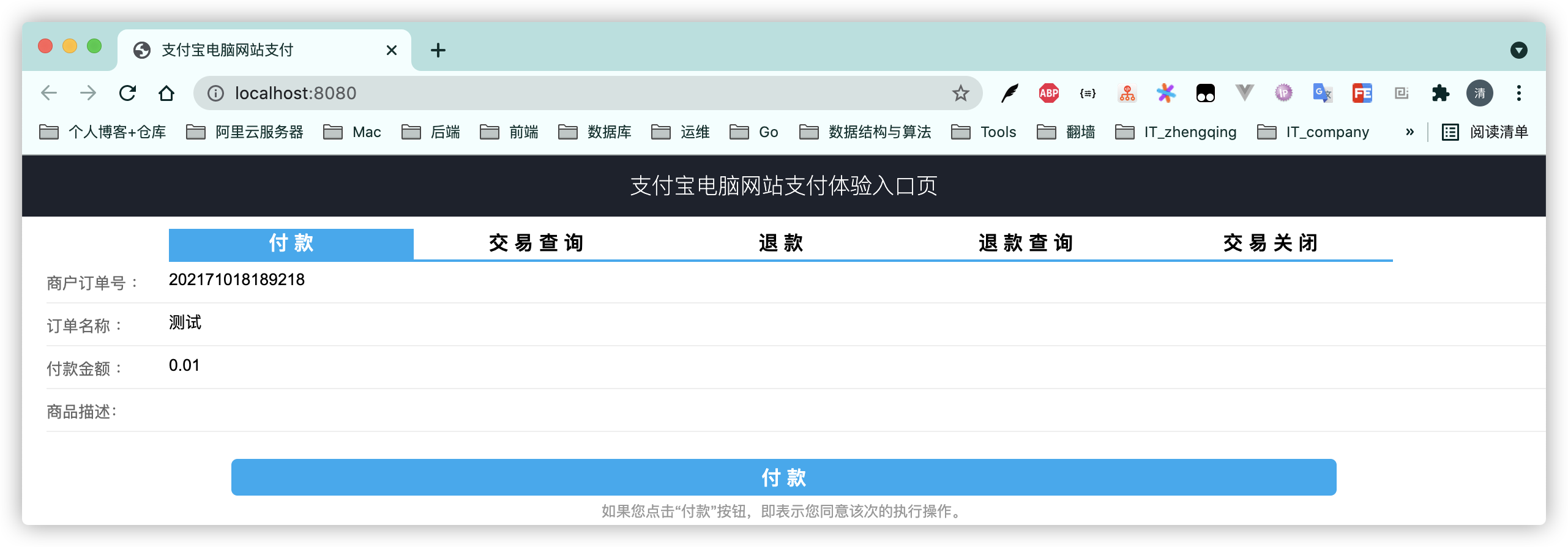Click the 订单名称 field with 测试
The width and height of the screenshot is (1568, 547).
pos(185,322)
